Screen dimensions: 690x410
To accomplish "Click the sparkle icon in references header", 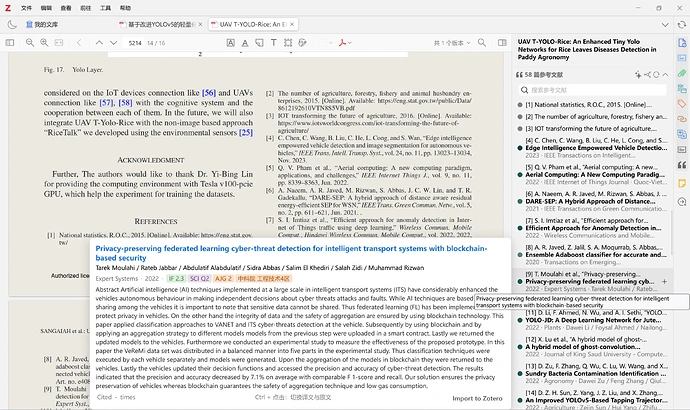I will pyautogui.click(x=638, y=75).
